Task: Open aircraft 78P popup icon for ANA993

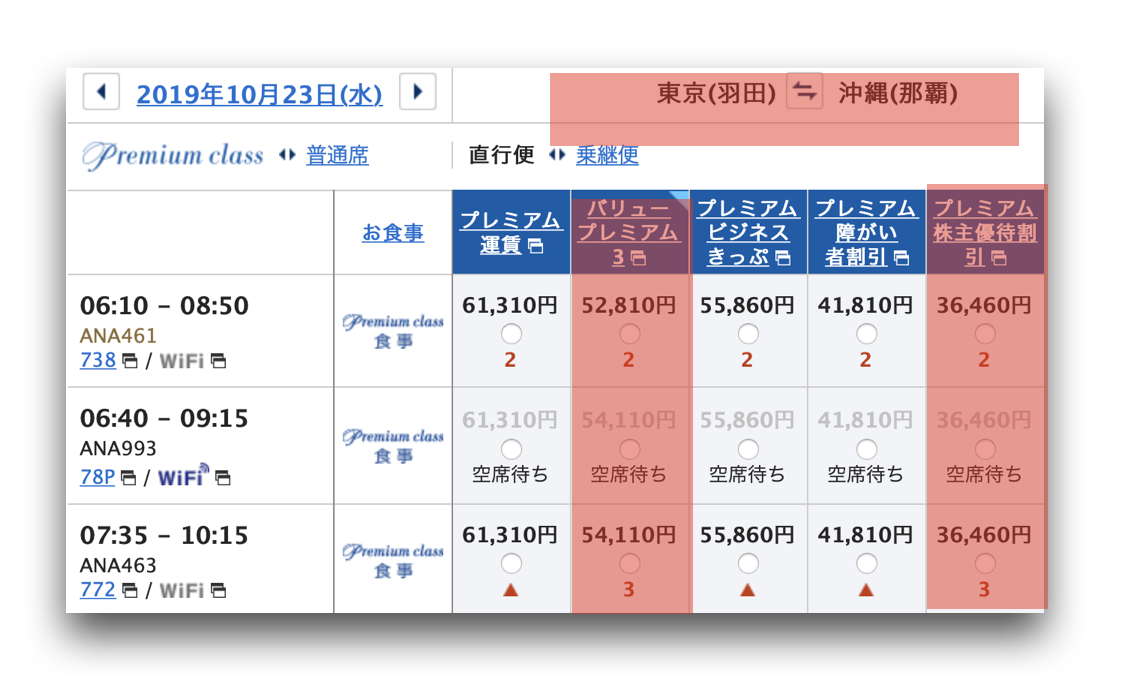Action: point(128,478)
